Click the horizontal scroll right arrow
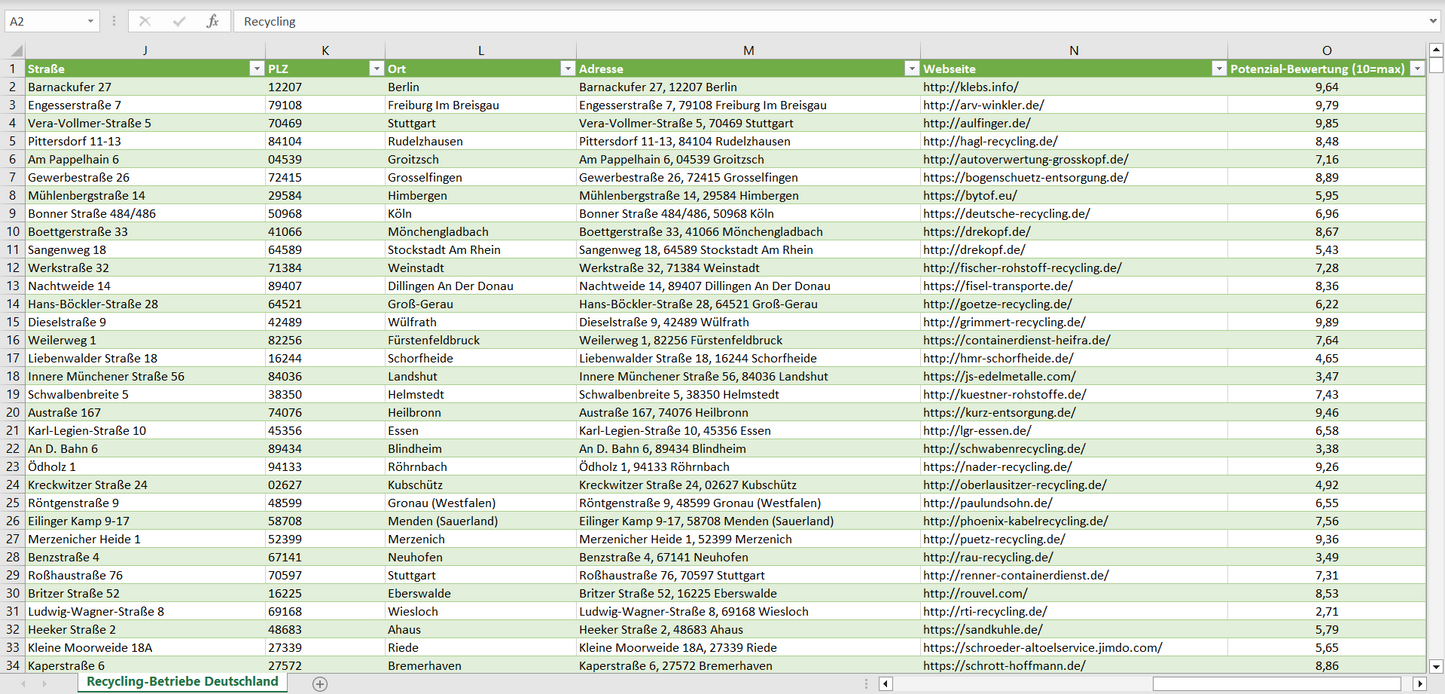This screenshot has height=694, width=1445. (1418, 684)
